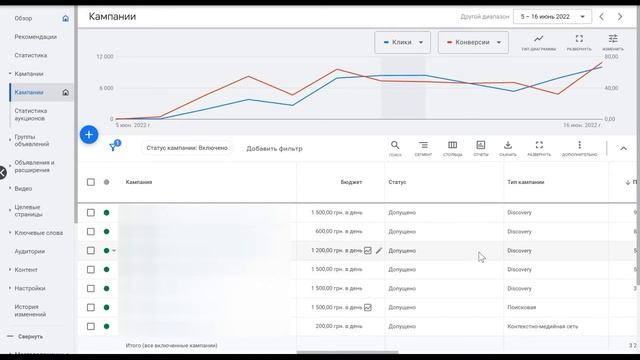Screen dimensions: 640x360
Task: Click status dot in the table header
Action: click(107, 182)
